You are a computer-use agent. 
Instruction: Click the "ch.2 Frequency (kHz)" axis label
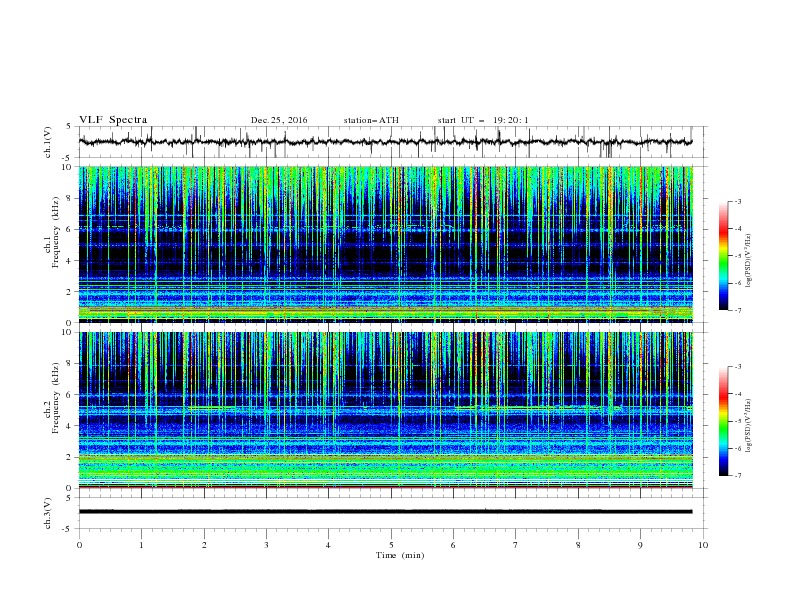(52, 398)
